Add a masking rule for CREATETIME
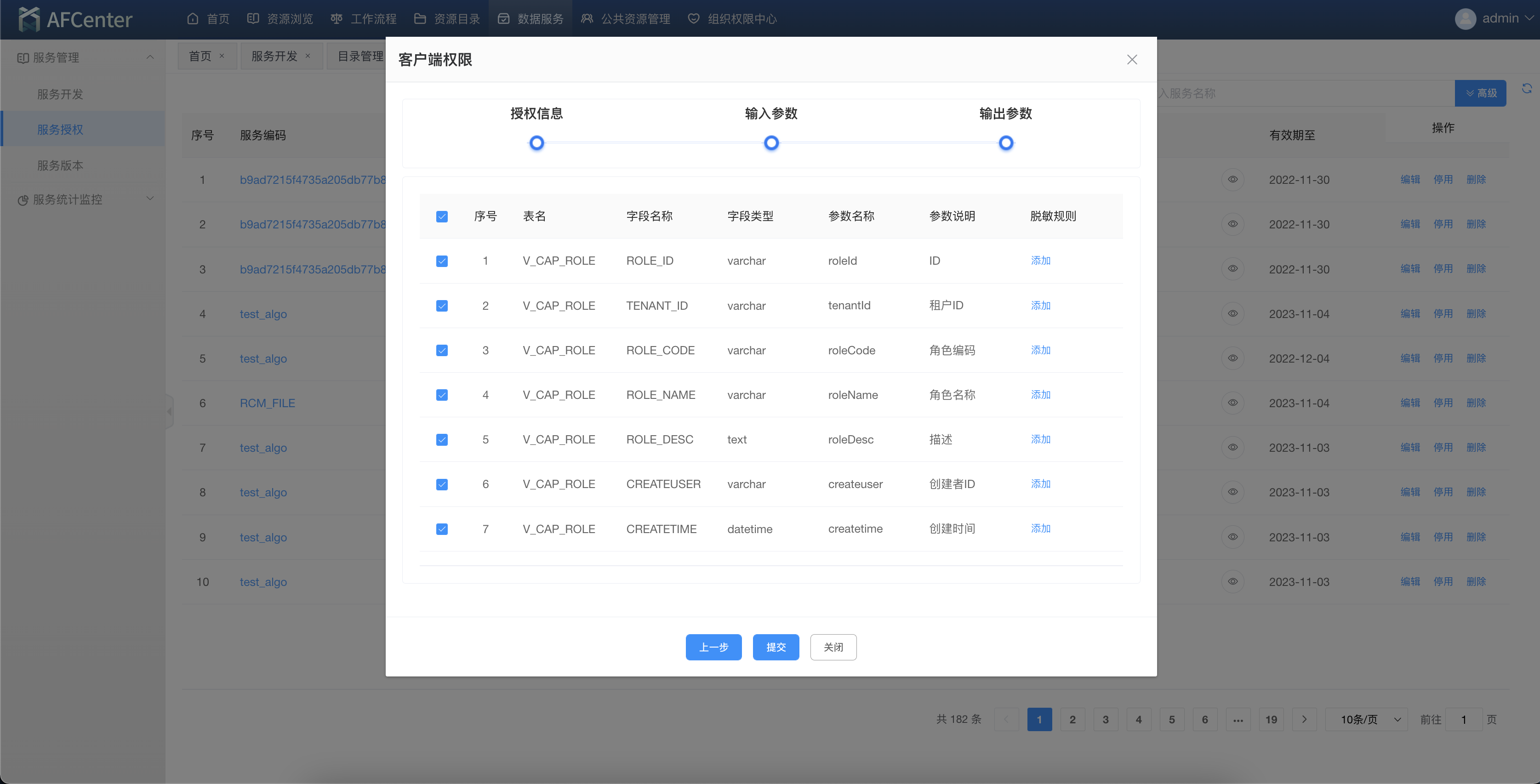This screenshot has height=784, width=1540. coord(1040,528)
